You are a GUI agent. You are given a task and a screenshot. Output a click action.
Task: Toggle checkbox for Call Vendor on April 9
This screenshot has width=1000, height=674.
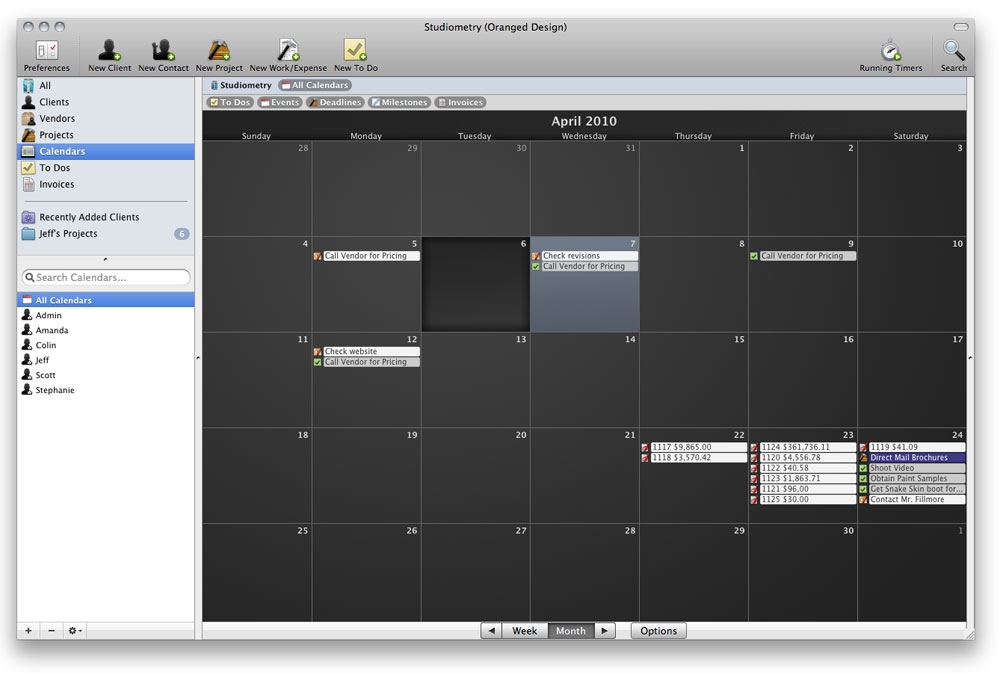[x=754, y=256]
